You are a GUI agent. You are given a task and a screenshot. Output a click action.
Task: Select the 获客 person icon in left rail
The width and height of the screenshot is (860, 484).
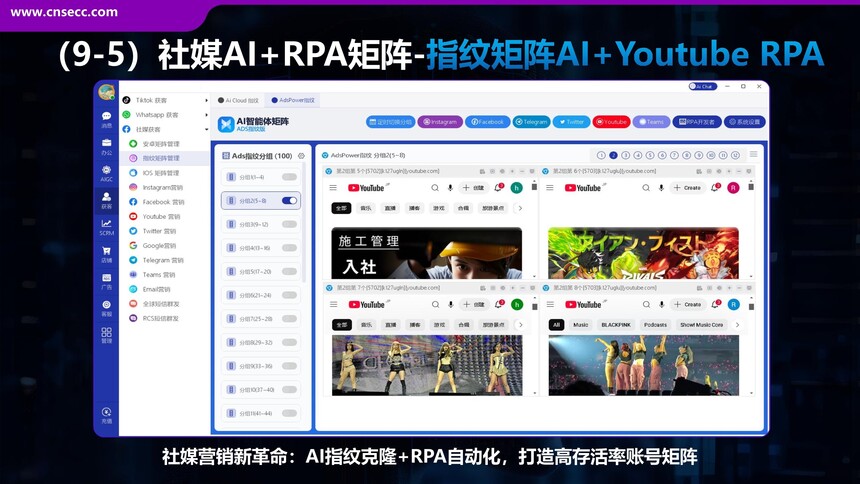(106, 200)
